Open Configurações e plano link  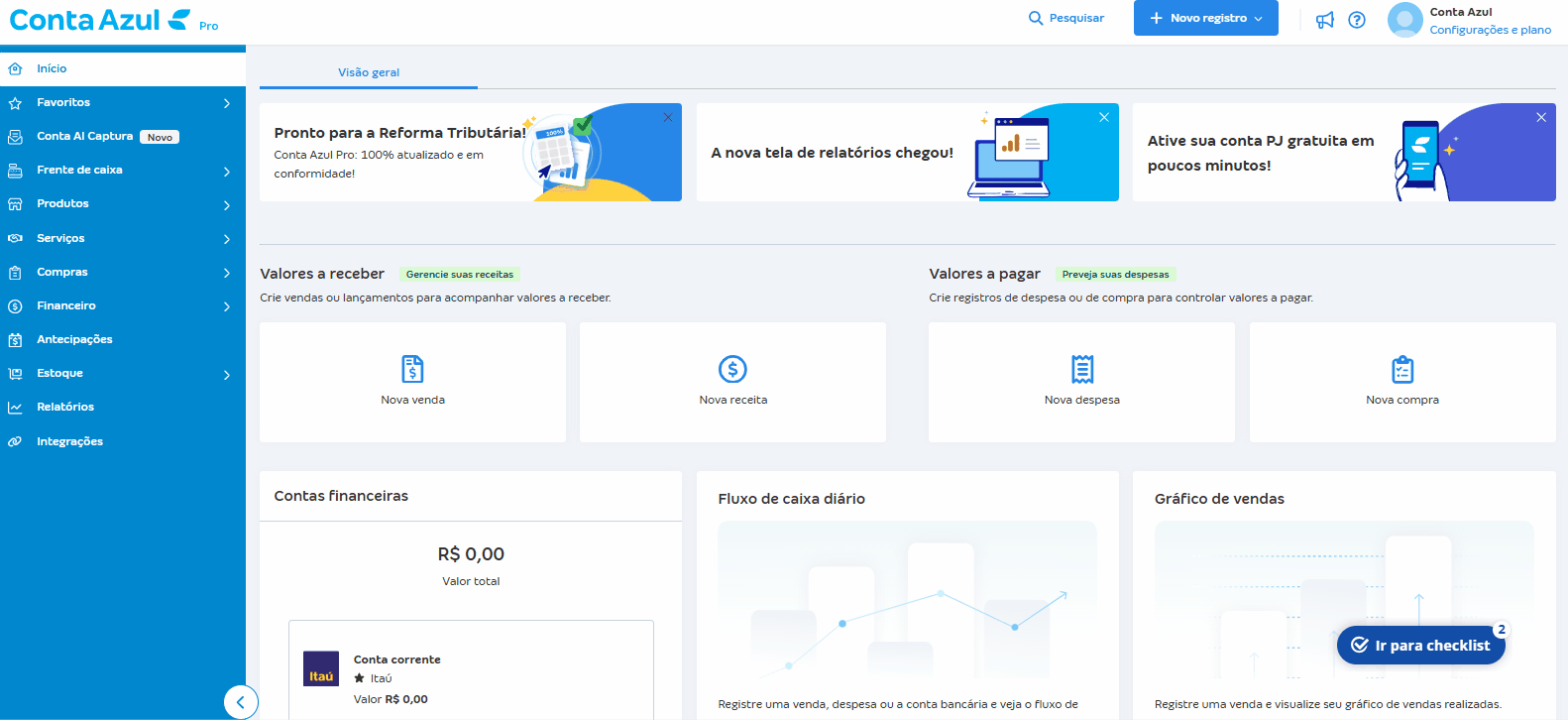(1490, 30)
